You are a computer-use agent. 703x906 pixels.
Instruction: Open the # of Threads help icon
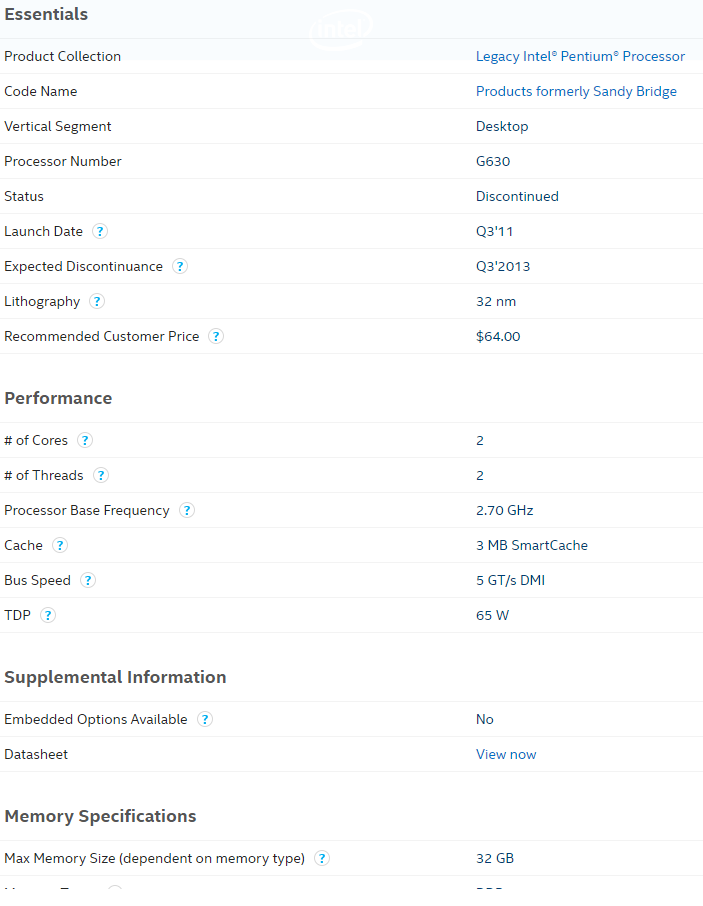click(x=101, y=475)
